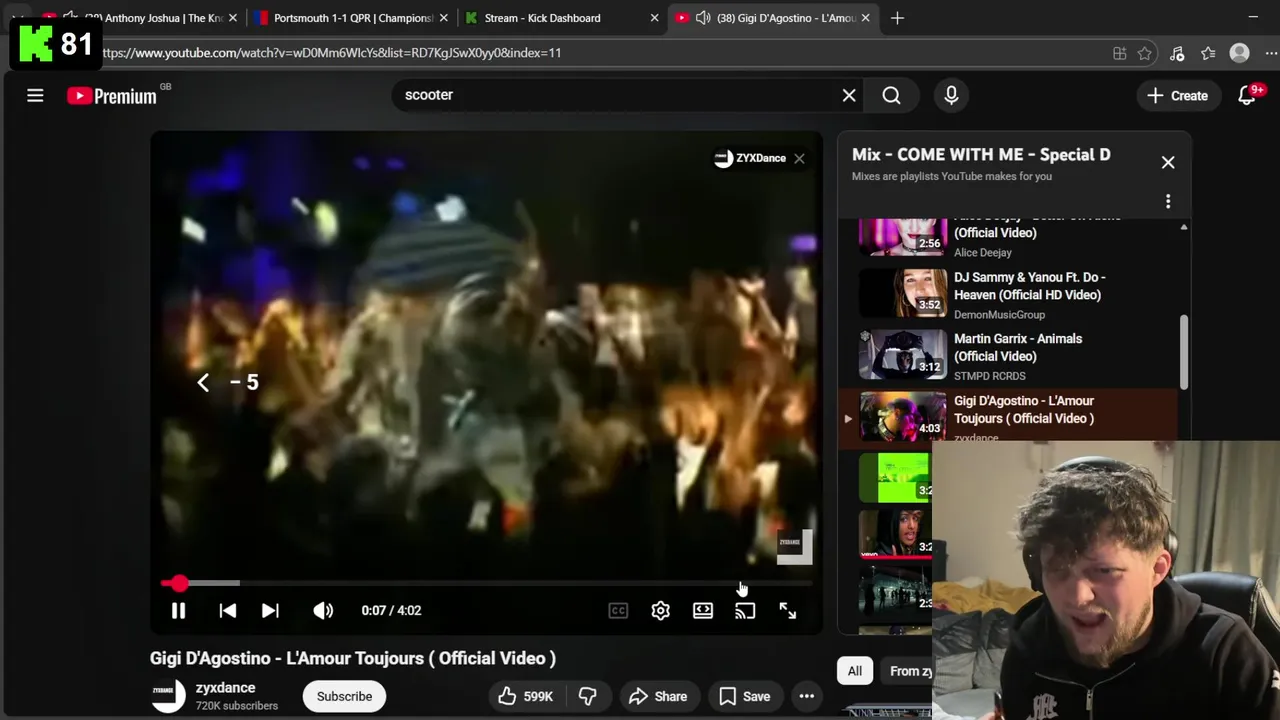1280x720 pixels.
Task: Share this video
Action: [657, 696]
